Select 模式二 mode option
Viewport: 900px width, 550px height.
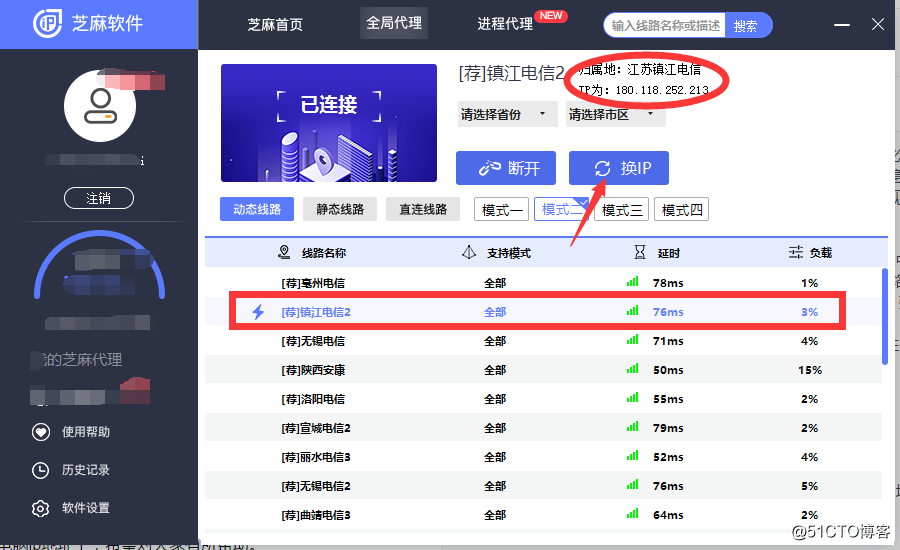tap(561, 210)
